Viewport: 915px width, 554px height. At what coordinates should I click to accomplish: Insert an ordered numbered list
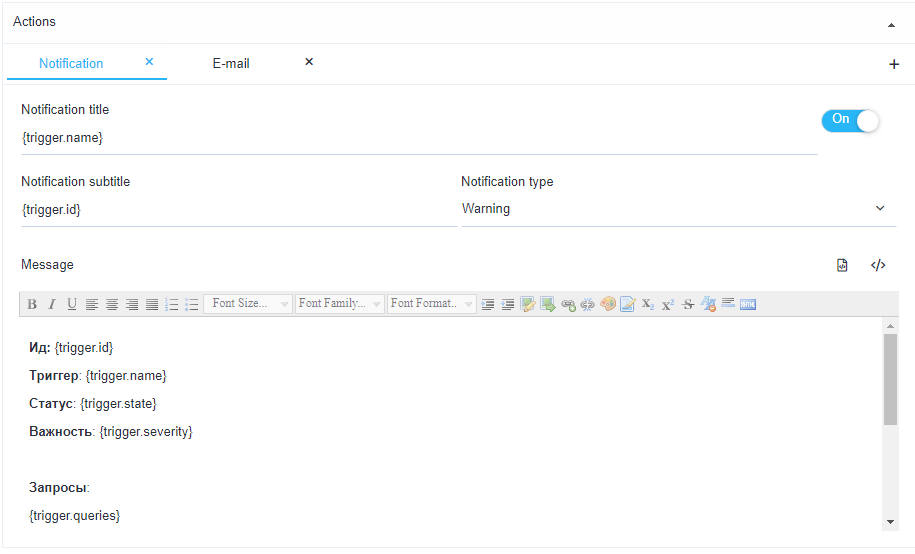point(171,304)
